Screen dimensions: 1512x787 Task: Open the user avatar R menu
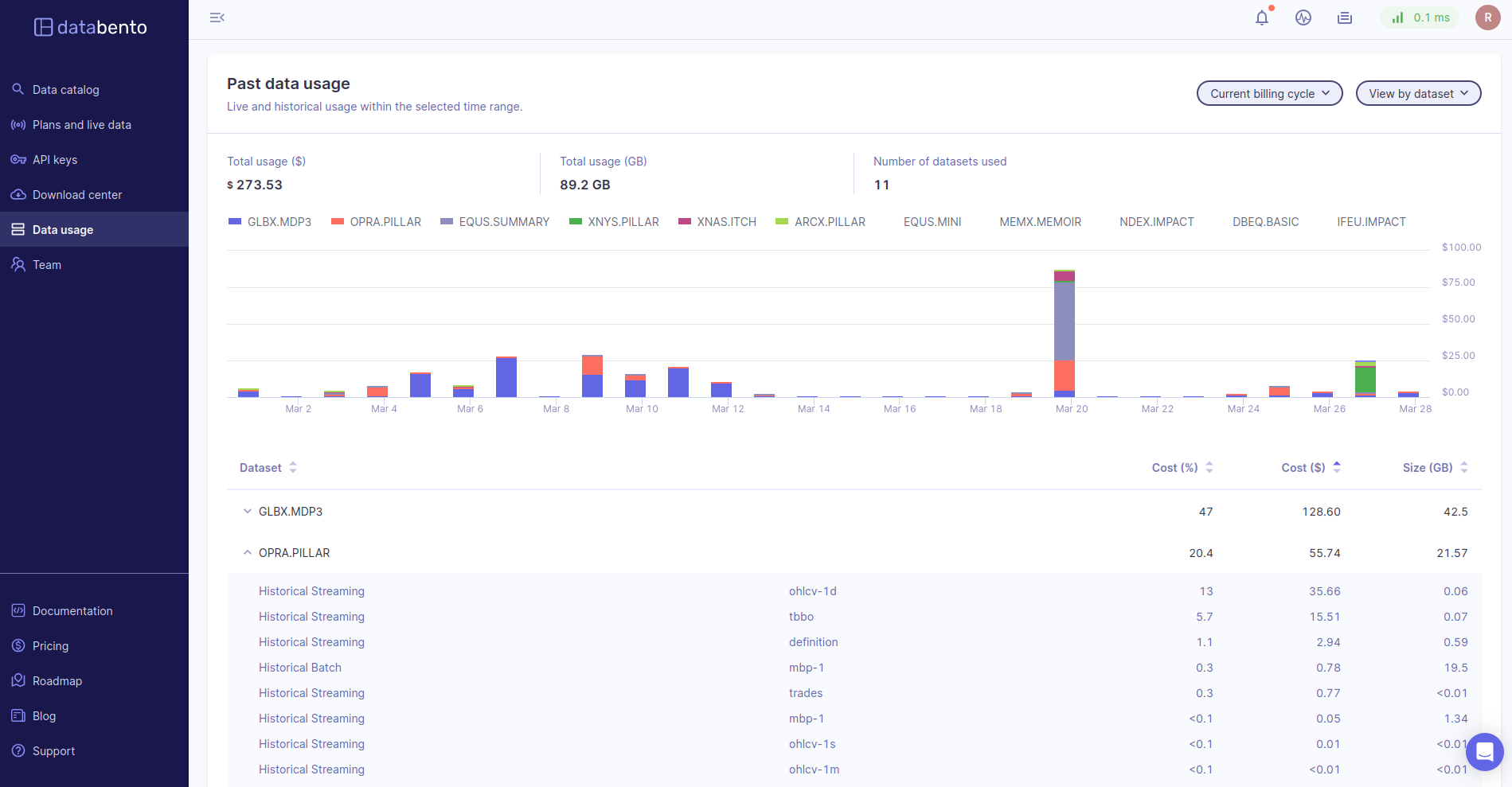(1487, 18)
